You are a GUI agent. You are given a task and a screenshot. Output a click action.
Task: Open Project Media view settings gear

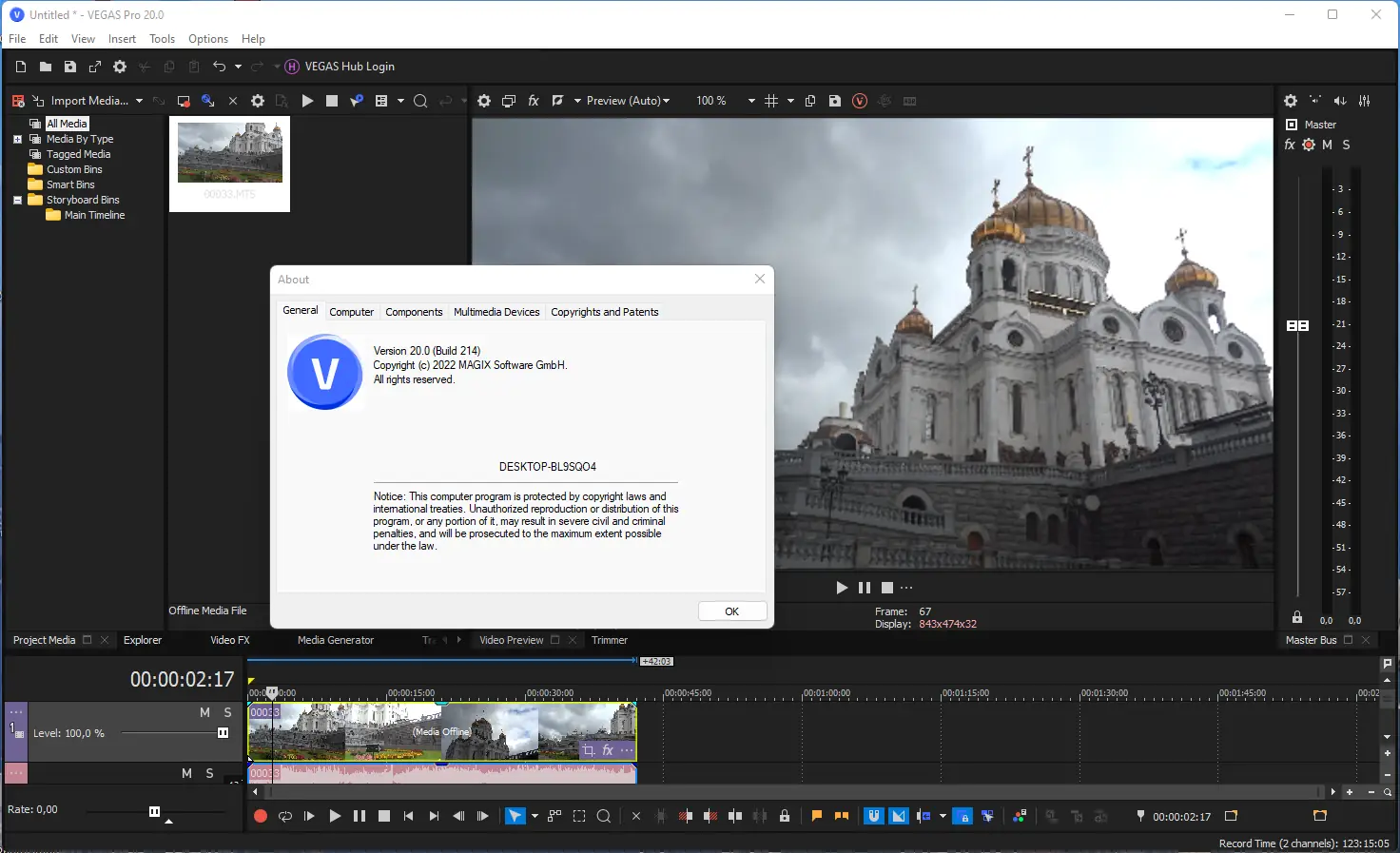tap(258, 101)
